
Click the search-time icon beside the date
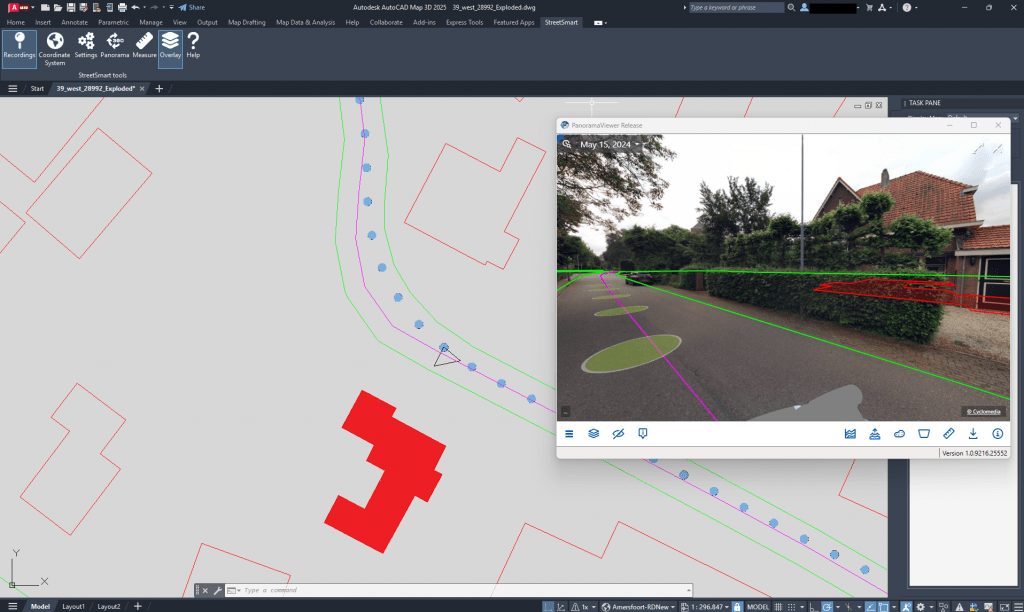coord(567,144)
